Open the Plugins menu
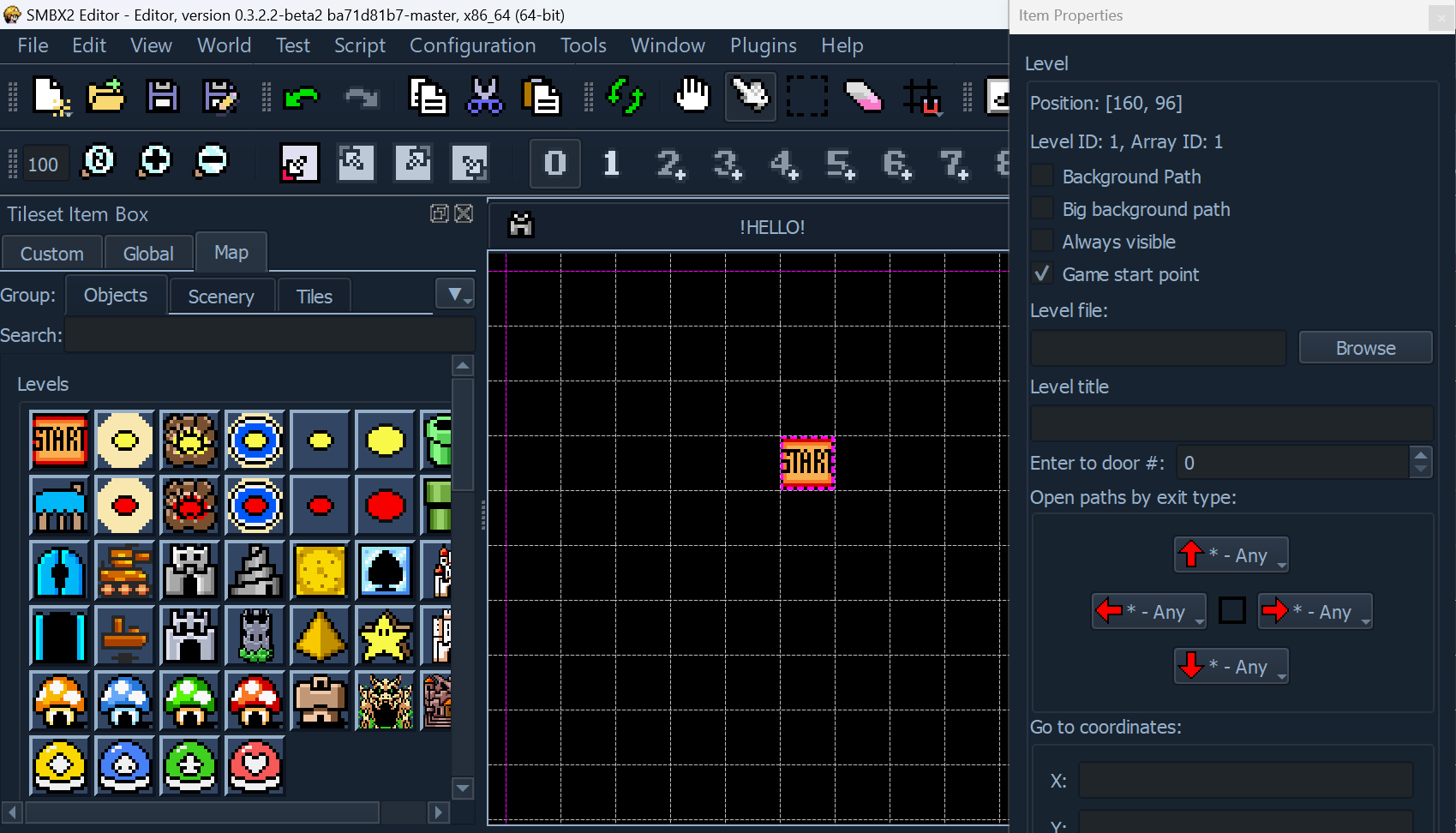 pos(763,45)
